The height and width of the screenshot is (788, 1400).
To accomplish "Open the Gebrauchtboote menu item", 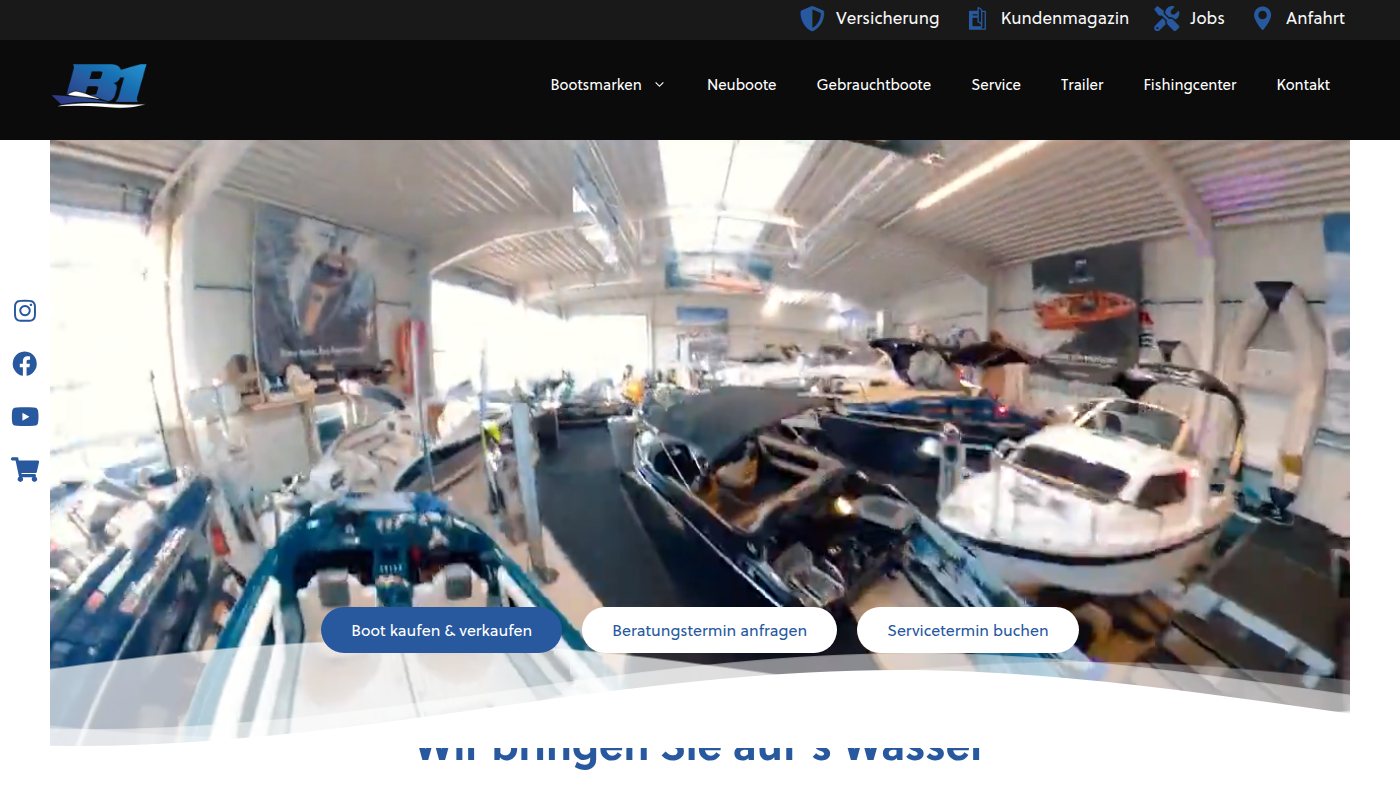I will pyautogui.click(x=874, y=85).
